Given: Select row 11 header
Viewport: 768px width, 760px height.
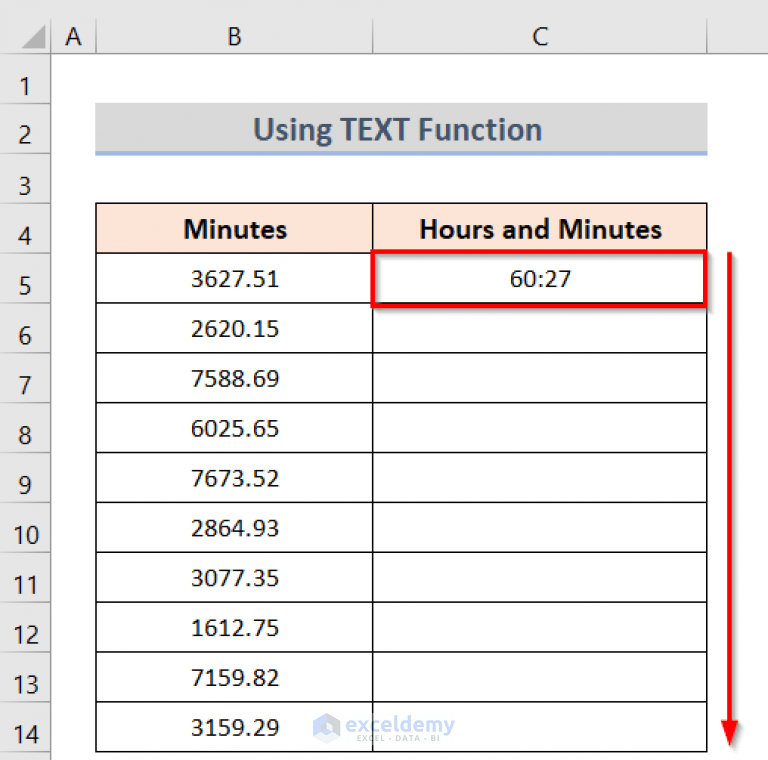Looking at the screenshot, I should click(25, 578).
